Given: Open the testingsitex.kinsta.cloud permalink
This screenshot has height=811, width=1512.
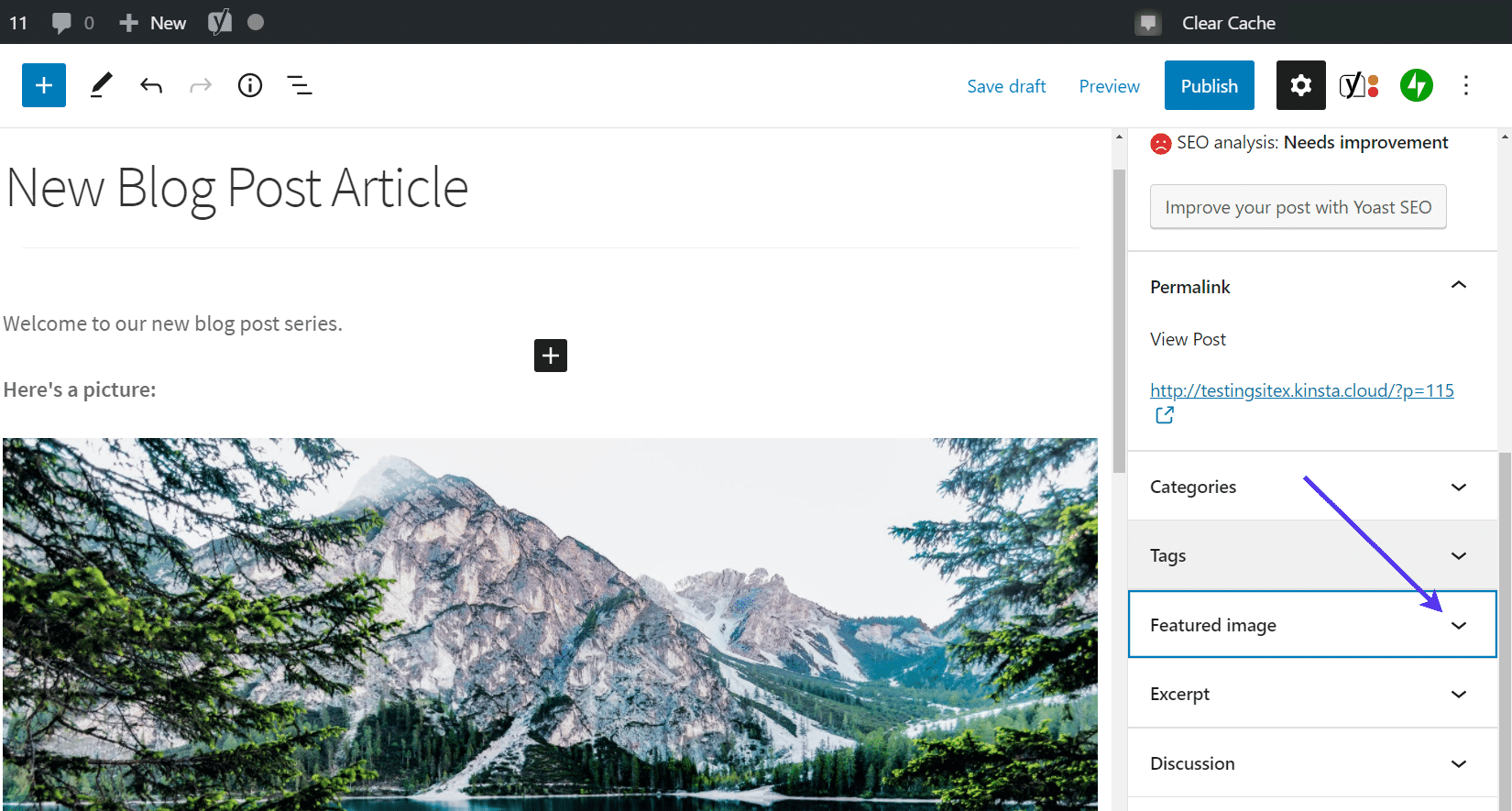Looking at the screenshot, I should pyautogui.click(x=1301, y=390).
